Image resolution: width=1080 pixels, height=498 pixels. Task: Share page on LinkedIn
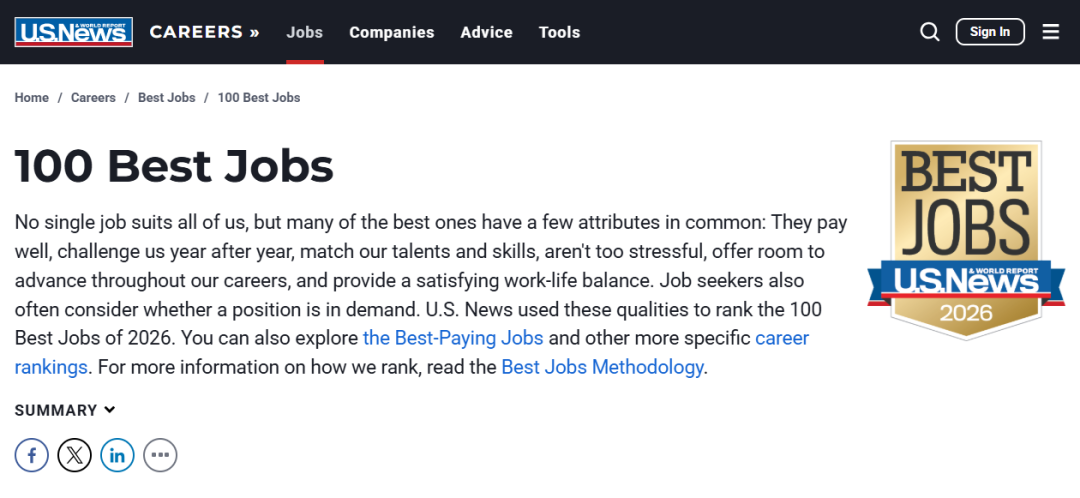point(117,456)
